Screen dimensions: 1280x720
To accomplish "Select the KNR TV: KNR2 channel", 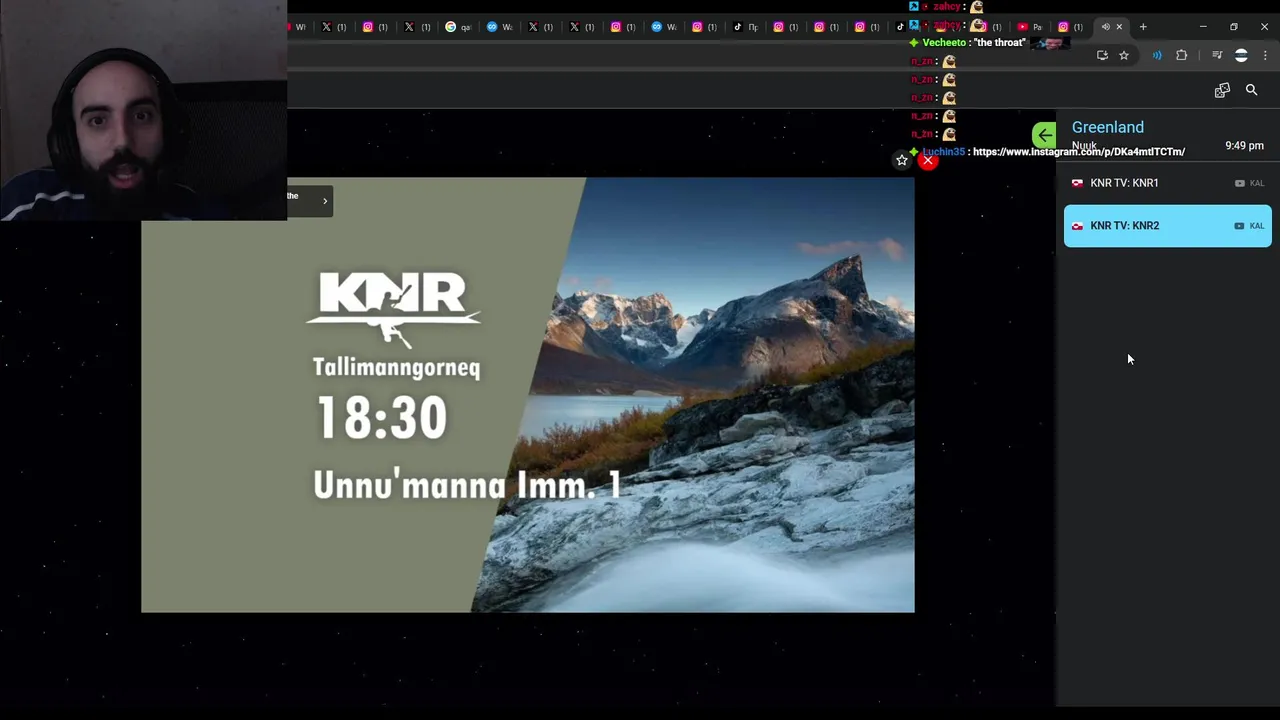I will pos(1167,226).
